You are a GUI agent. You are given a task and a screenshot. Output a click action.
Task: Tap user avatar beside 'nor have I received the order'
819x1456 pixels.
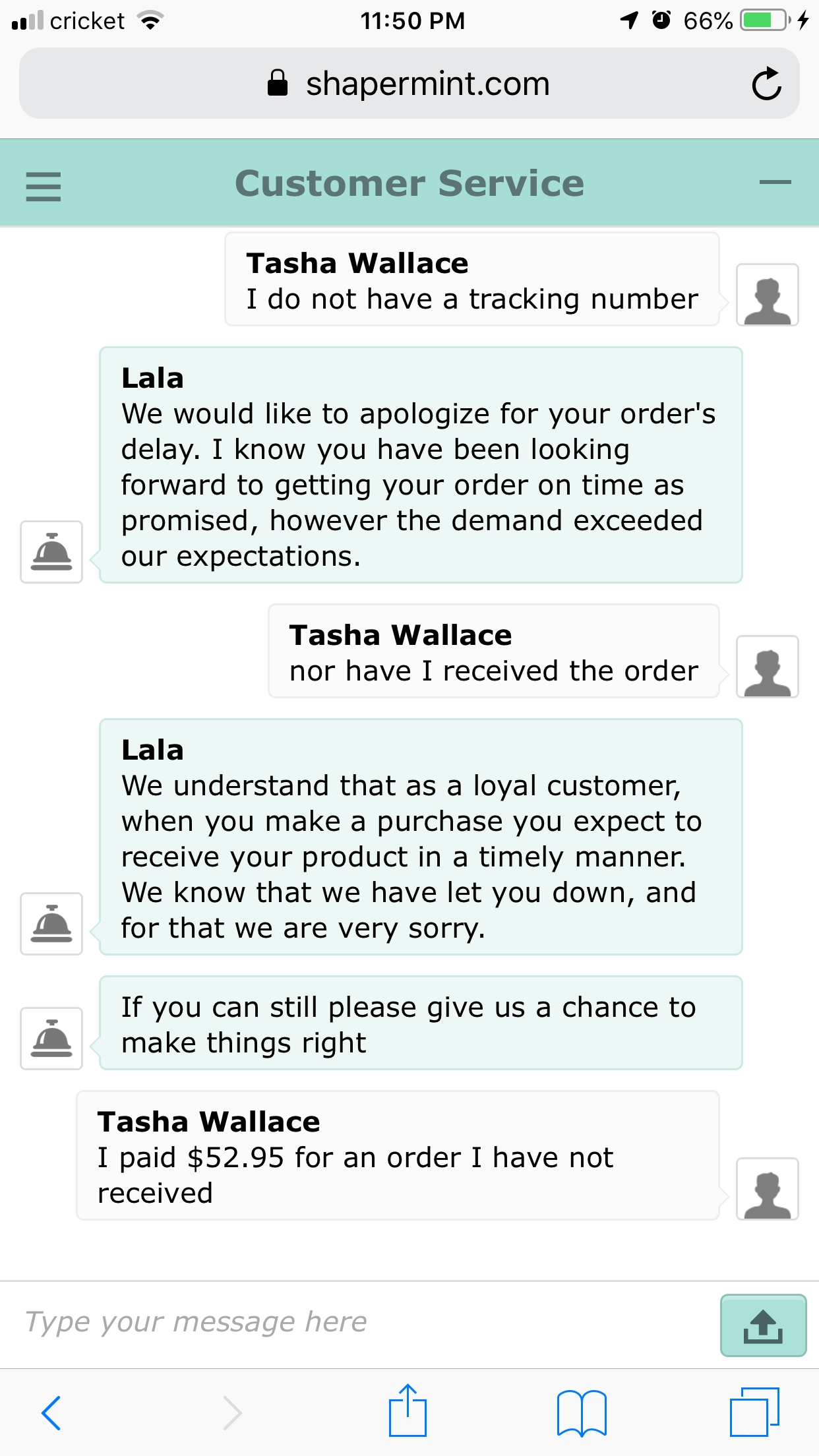[x=768, y=667]
